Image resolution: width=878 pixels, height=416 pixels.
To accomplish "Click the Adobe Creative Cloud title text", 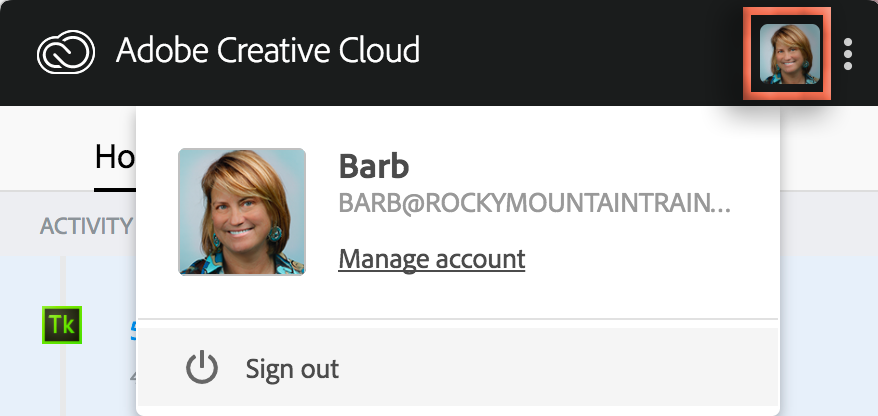I will (268, 50).
